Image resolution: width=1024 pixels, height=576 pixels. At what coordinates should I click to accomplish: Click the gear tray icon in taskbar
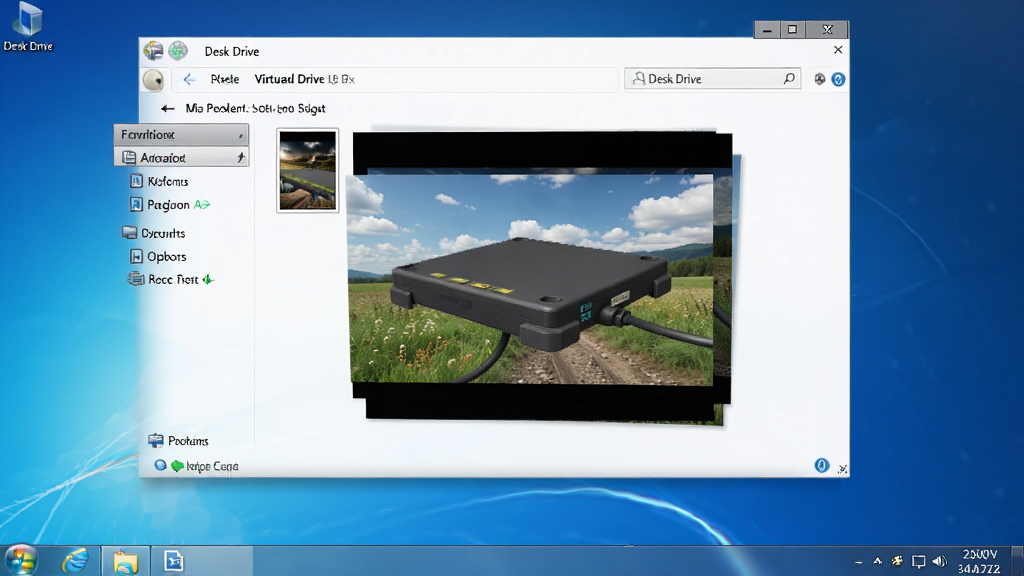[897, 561]
